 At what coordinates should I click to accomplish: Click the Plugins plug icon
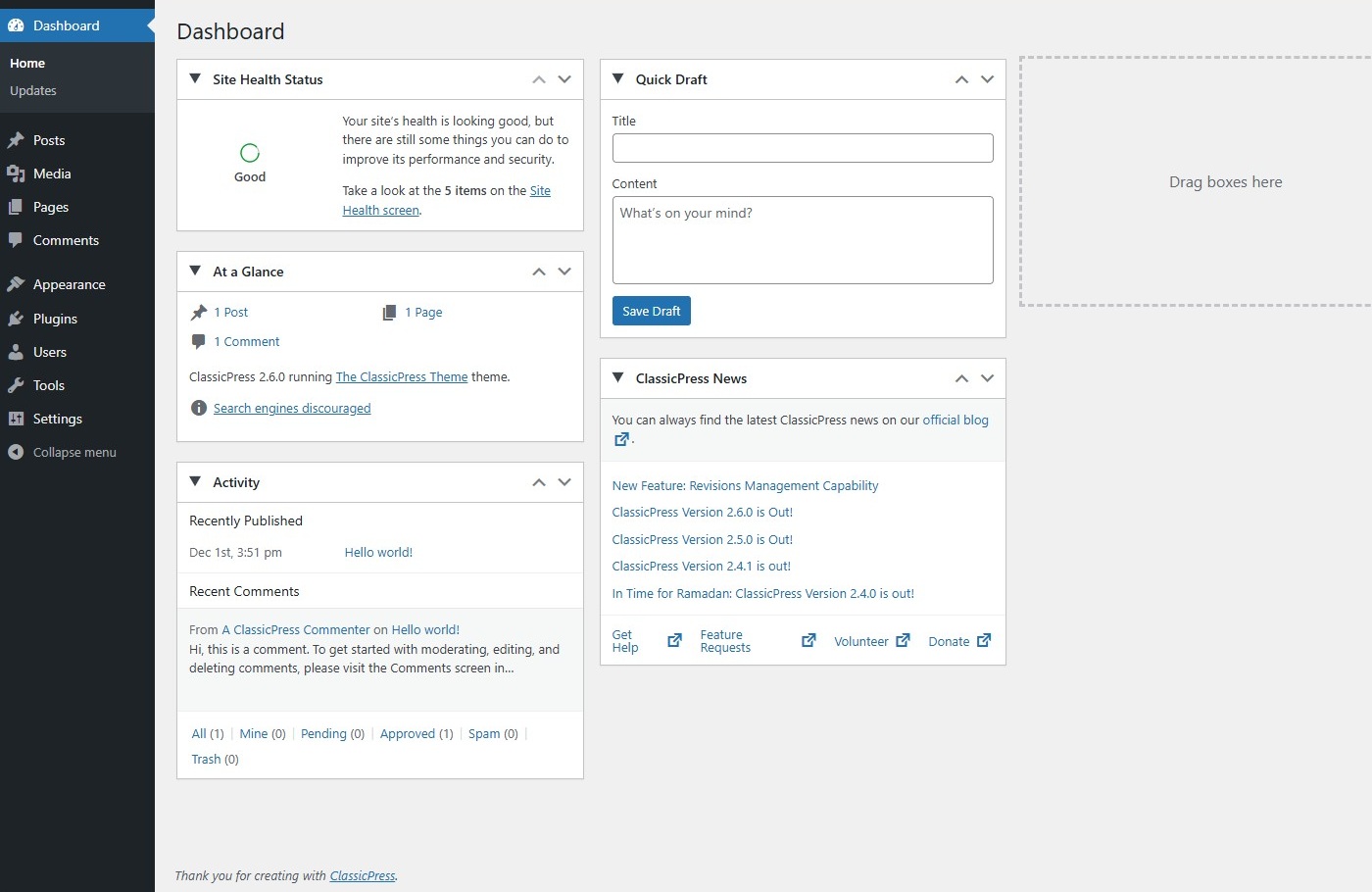pos(16,319)
